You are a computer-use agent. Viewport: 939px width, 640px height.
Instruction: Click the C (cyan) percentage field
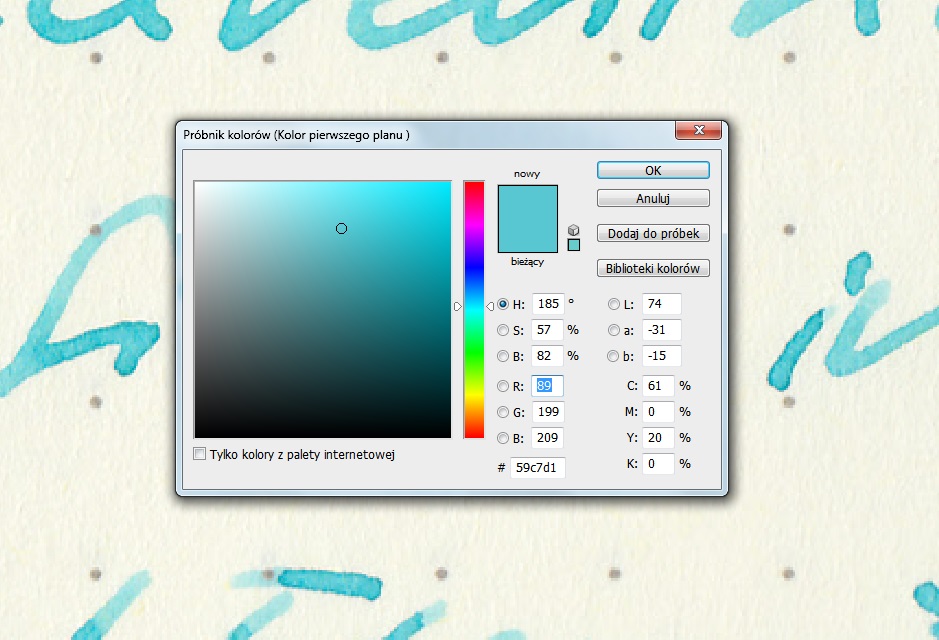pos(657,386)
